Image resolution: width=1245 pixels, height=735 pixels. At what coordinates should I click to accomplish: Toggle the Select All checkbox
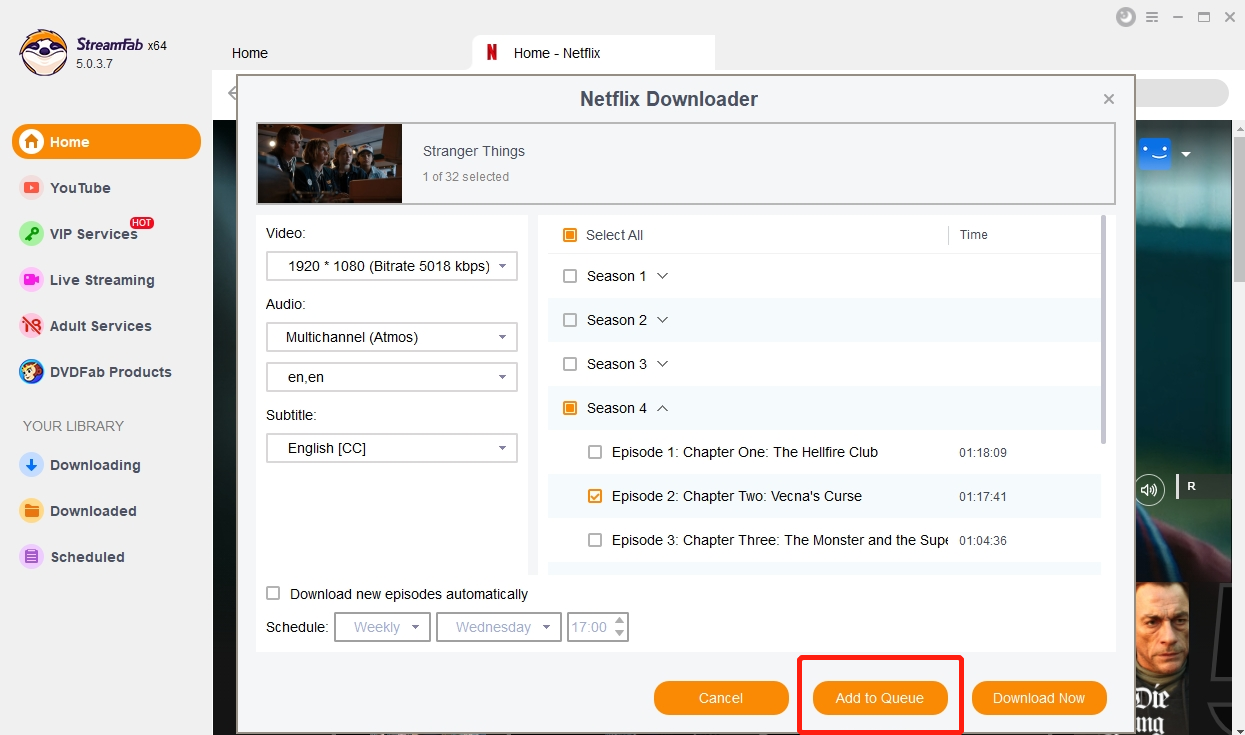pos(570,235)
